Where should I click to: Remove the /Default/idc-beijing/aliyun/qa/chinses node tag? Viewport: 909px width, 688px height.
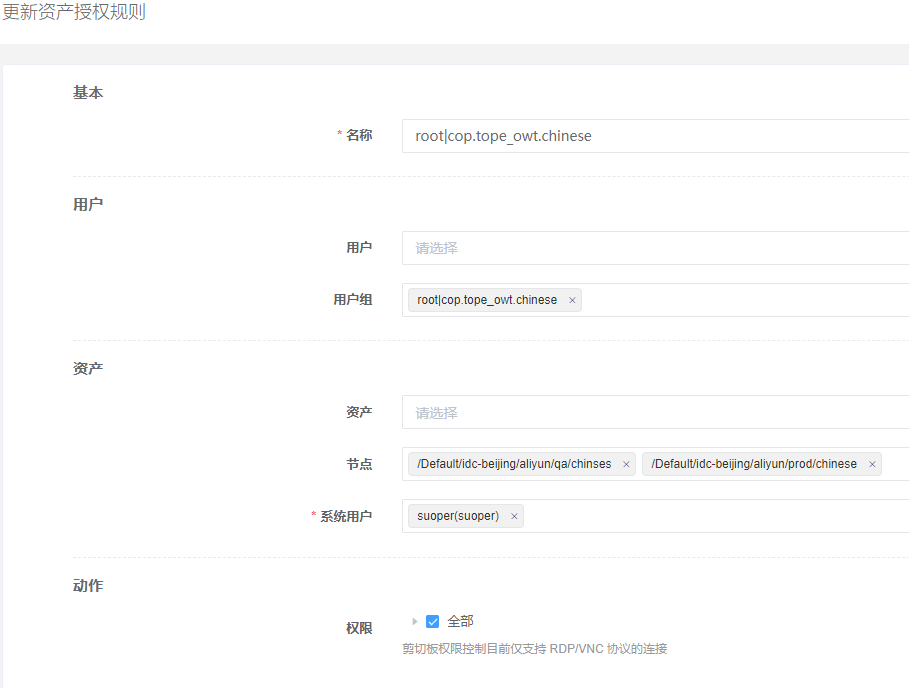[x=626, y=464]
